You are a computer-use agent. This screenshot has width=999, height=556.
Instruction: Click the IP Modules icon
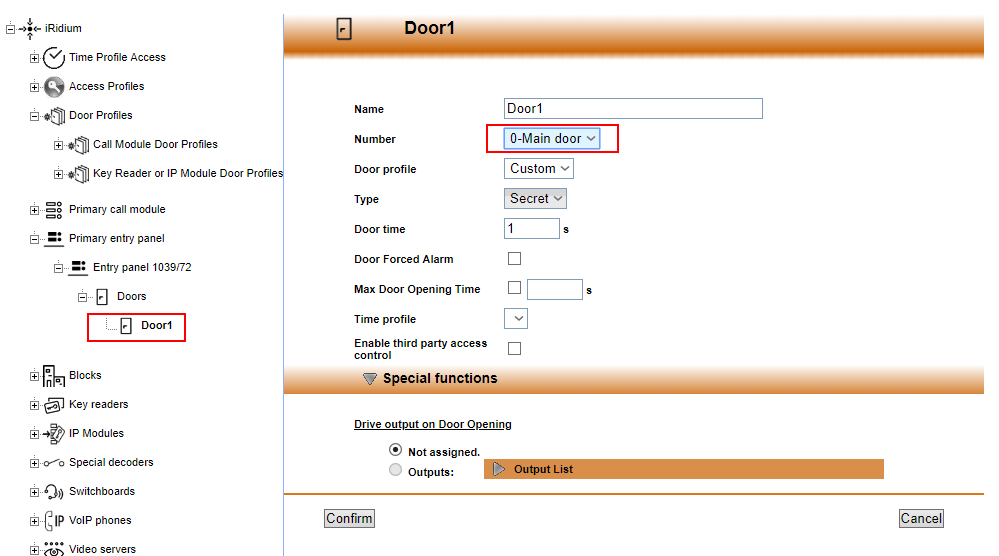pos(54,434)
